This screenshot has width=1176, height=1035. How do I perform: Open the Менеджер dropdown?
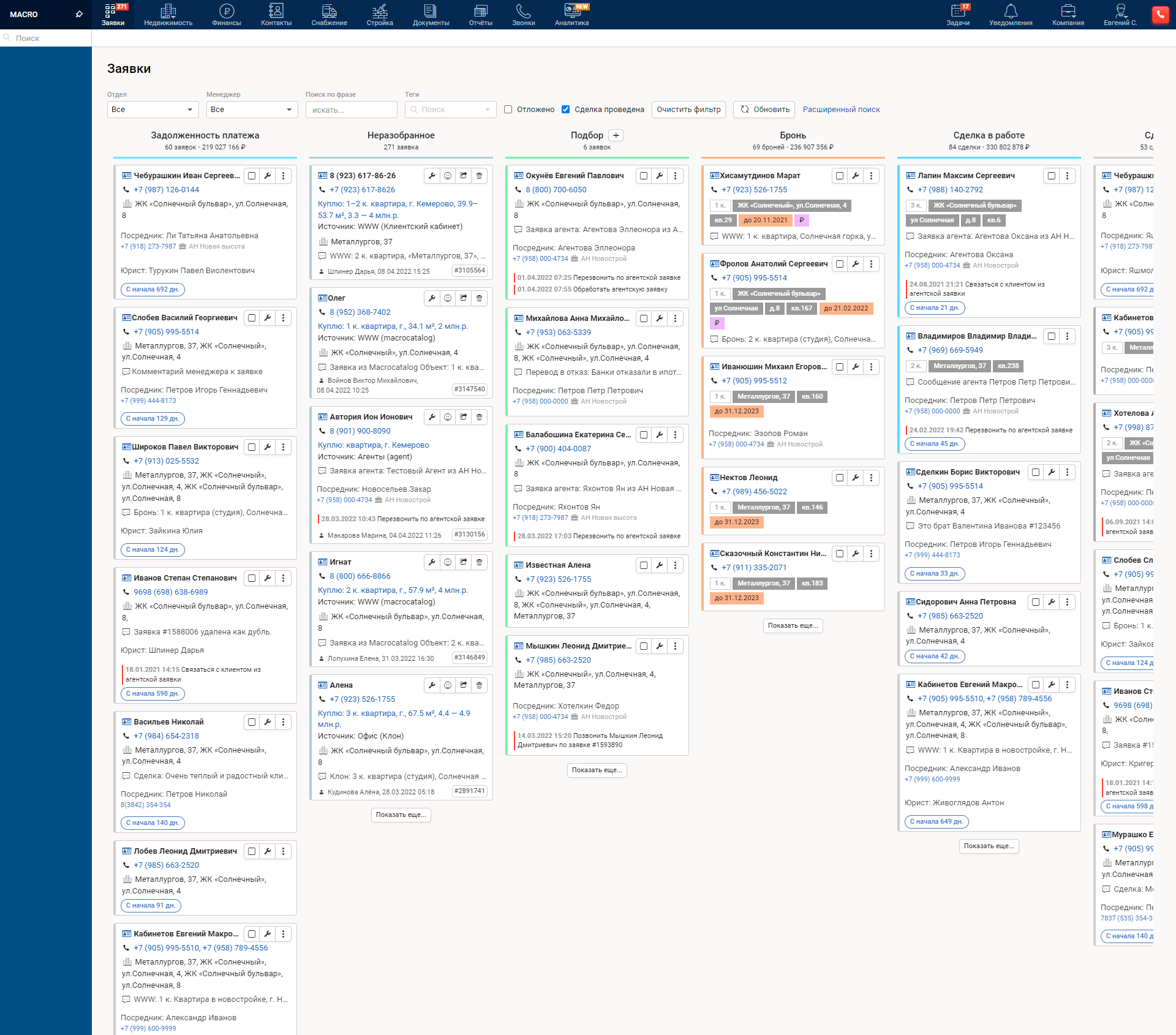(x=252, y=110)
